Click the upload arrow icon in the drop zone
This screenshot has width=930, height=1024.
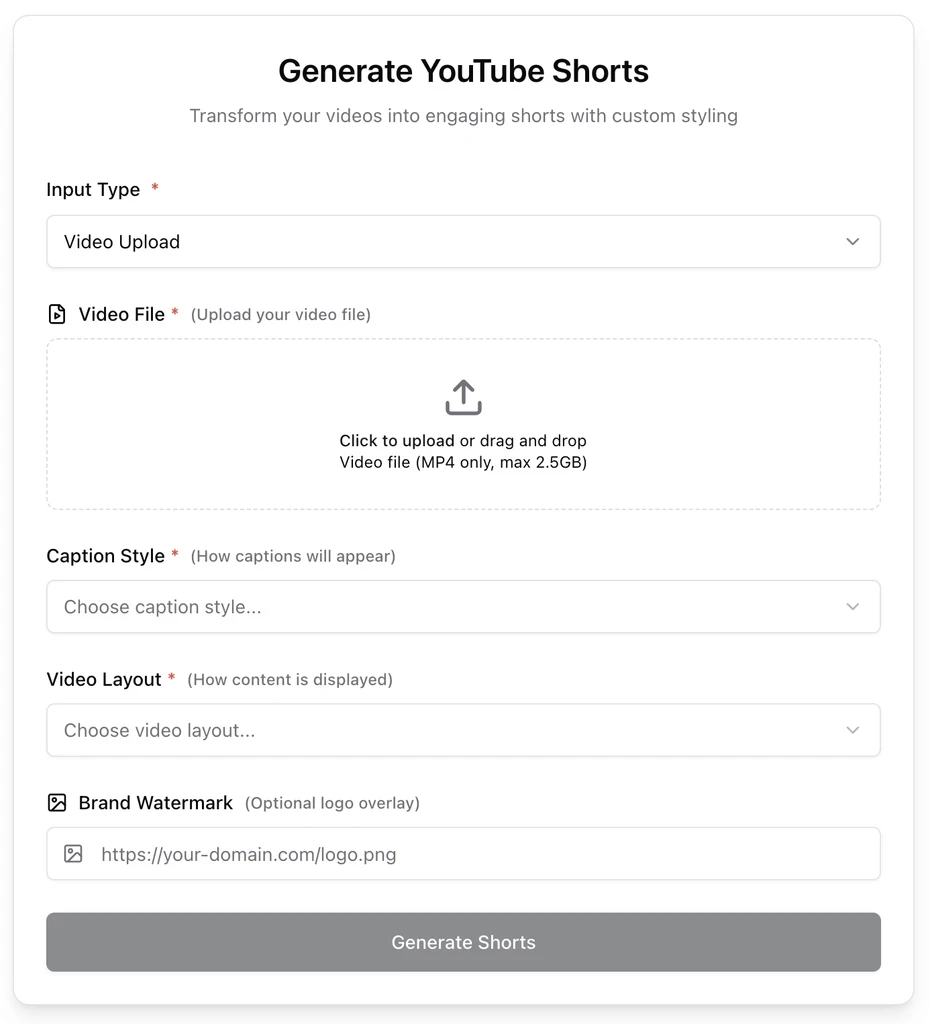[x=463, y=397]
